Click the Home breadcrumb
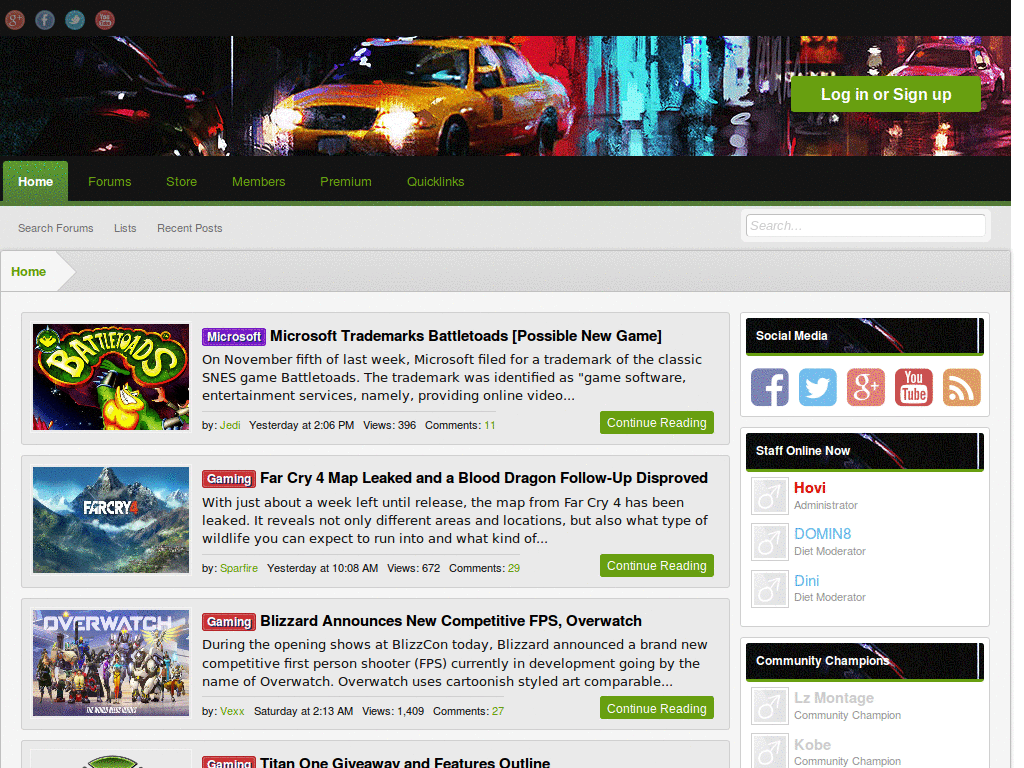 click(29, 272)
